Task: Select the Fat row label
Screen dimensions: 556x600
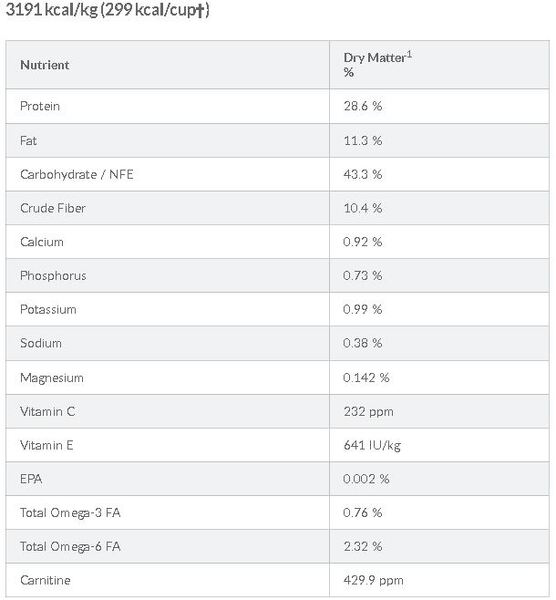Action: (x=28, y=140)
